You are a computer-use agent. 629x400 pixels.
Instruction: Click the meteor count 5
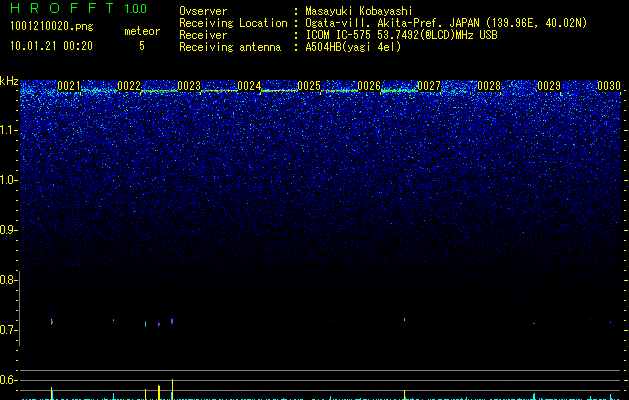tap(142, 46)
